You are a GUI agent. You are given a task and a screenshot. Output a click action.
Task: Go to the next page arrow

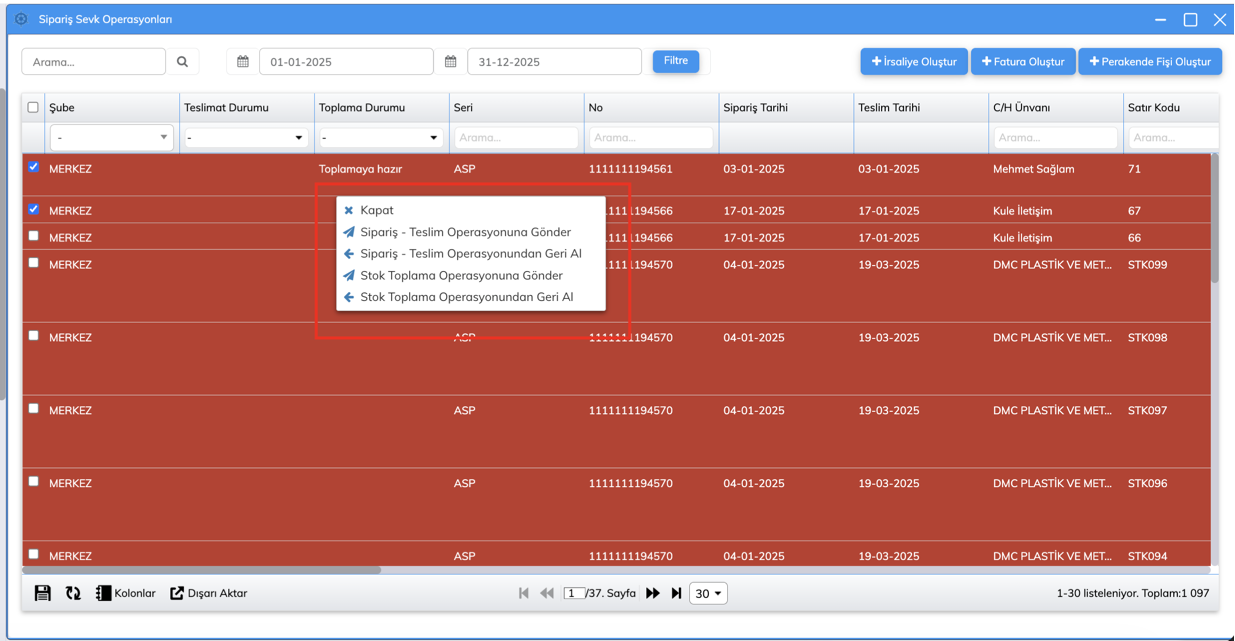[x=653, y=593]
